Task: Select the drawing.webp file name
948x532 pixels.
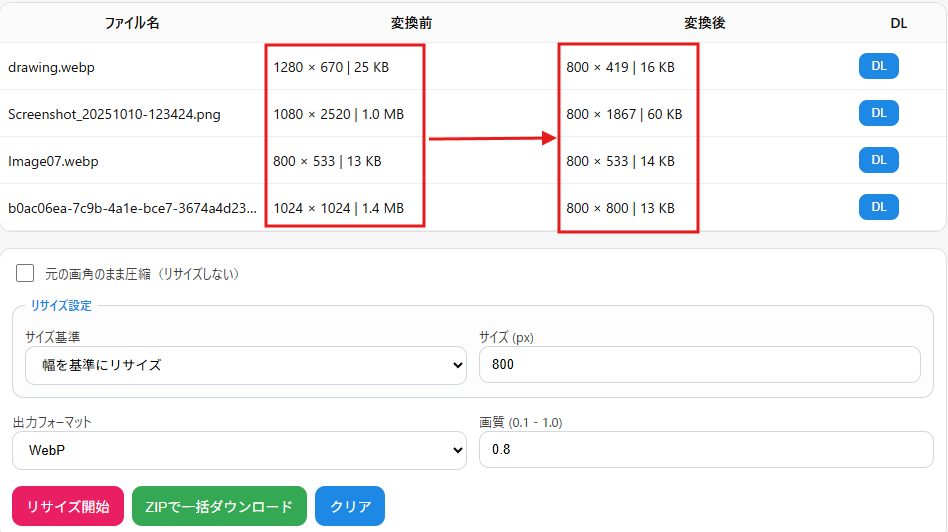Action: coord(51,67)
